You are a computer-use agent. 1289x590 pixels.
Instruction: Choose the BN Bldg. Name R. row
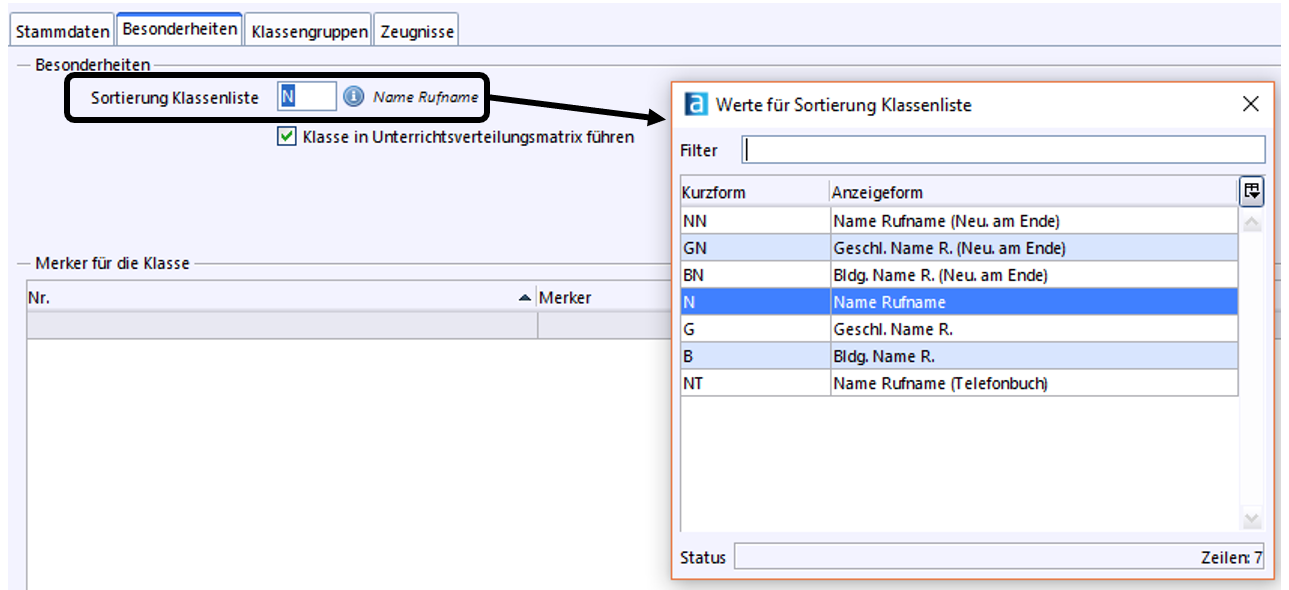pos(959,275)
